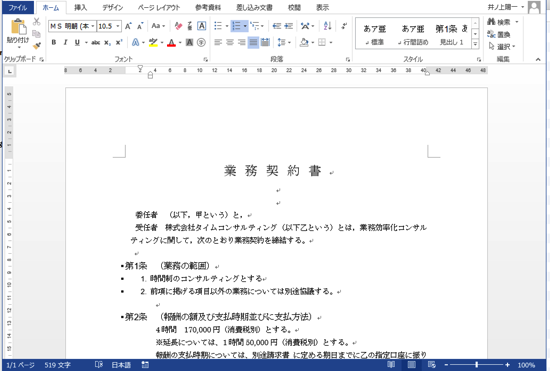550x371 pixels.
Task: Click the yellow text highlight color button
Action: pos(153,42)
